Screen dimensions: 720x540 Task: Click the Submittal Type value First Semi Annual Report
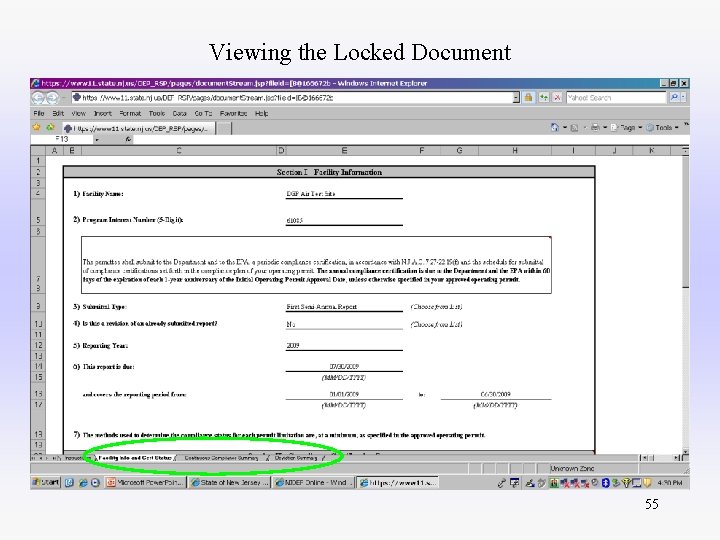(x=344, y=307)
